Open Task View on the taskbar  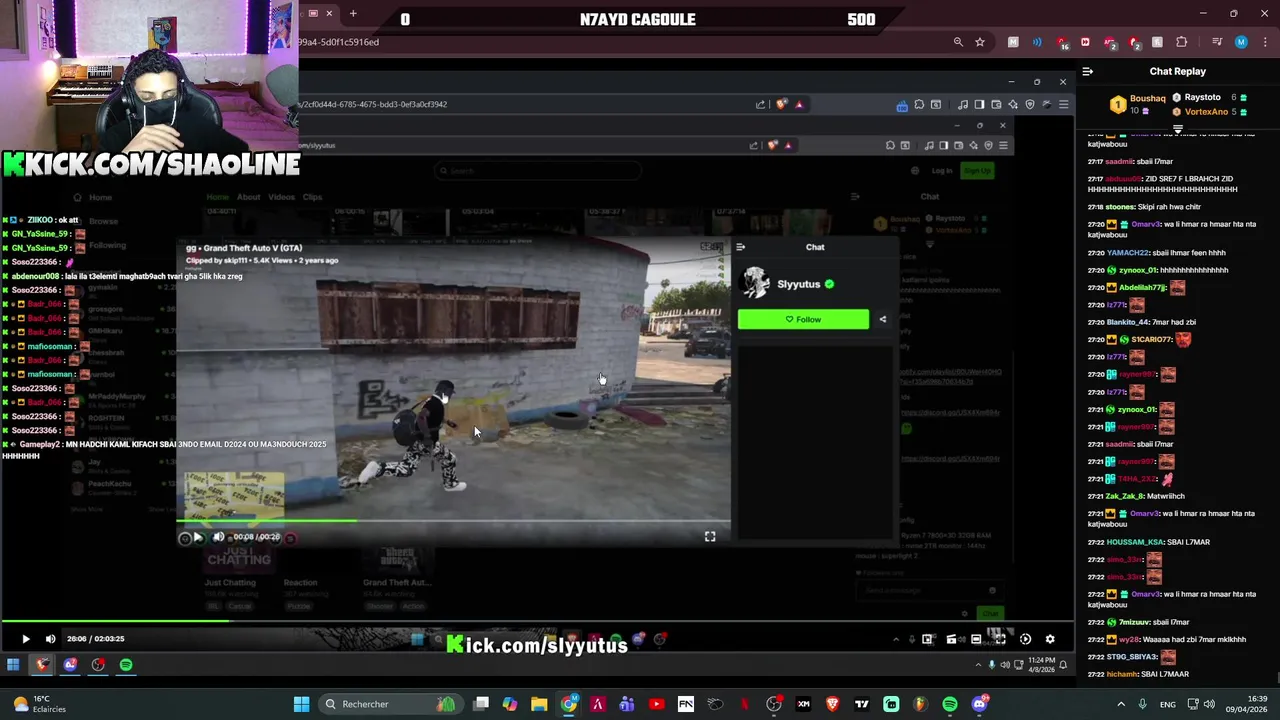pyautogui.click(x=481, y=704)
